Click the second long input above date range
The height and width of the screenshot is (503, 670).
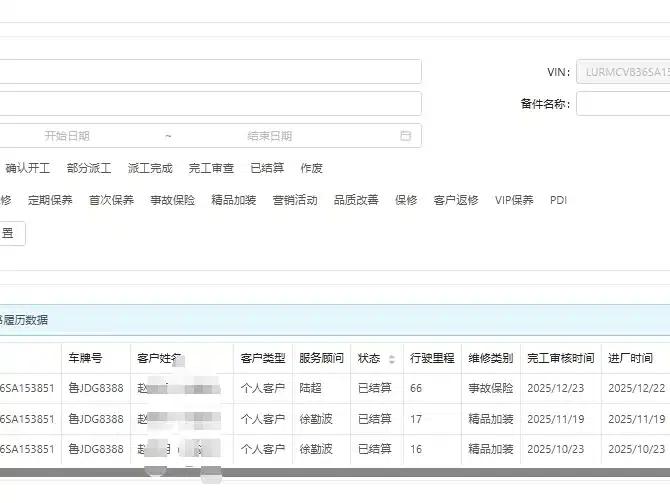[x=211, y=103]
